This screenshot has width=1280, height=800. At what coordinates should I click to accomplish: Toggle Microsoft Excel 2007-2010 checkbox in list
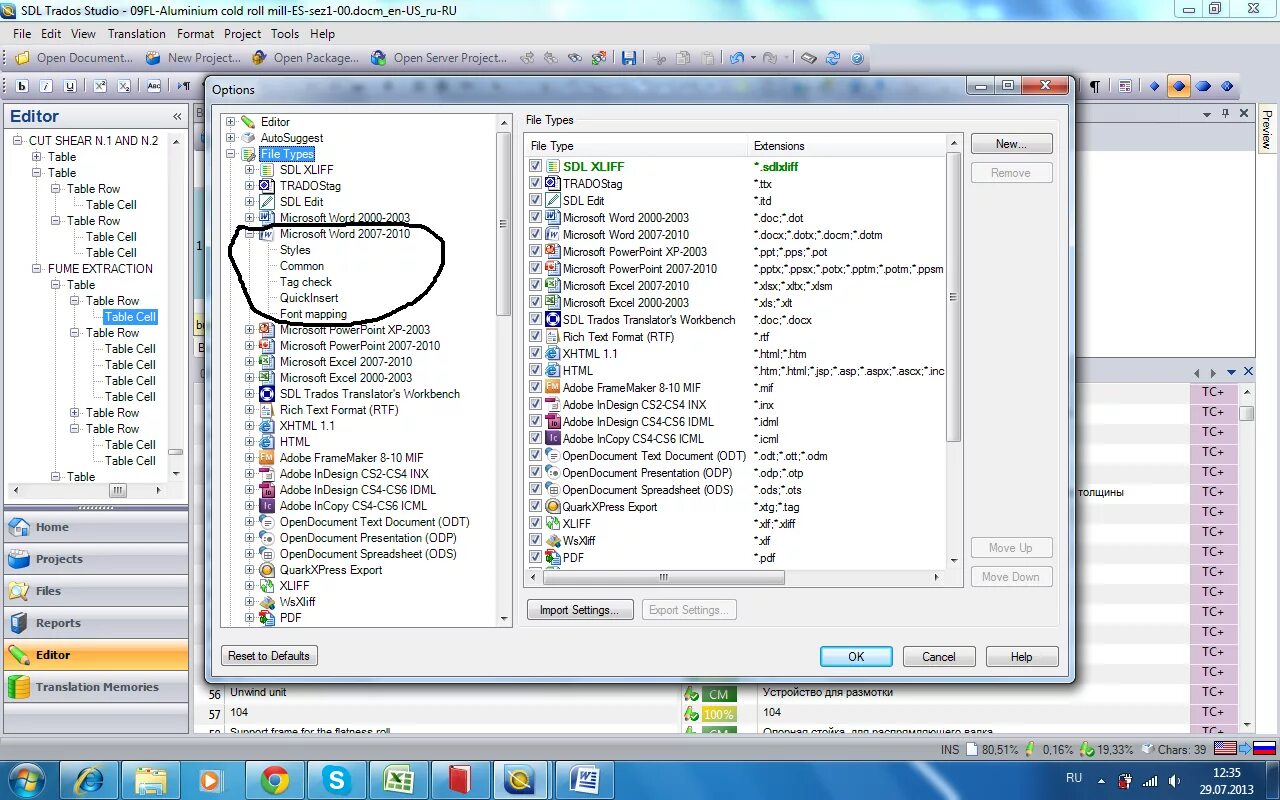(x=536, y=285)
